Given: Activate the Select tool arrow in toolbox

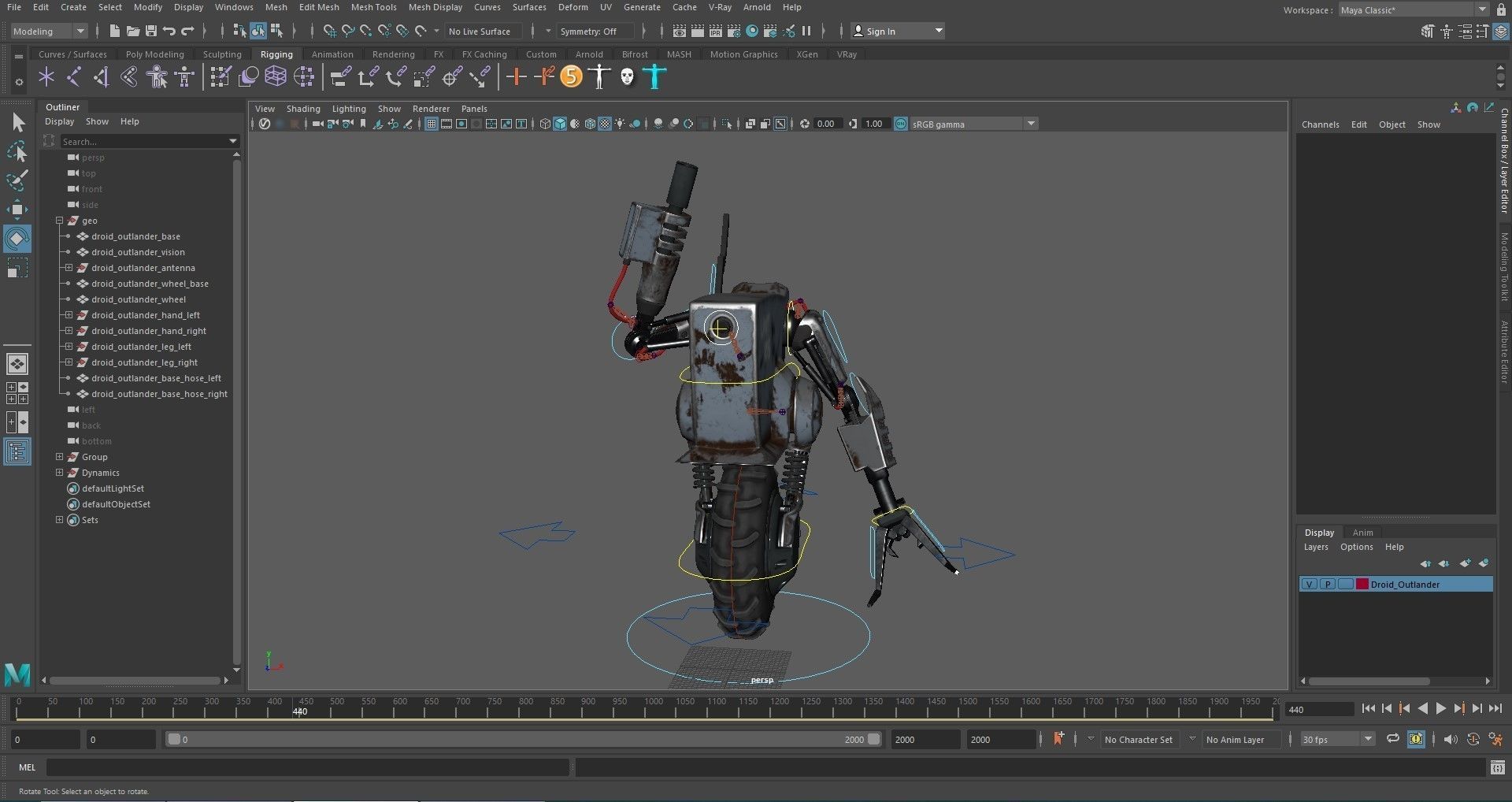Looking at the screenshot, I should tap(17, 122).
